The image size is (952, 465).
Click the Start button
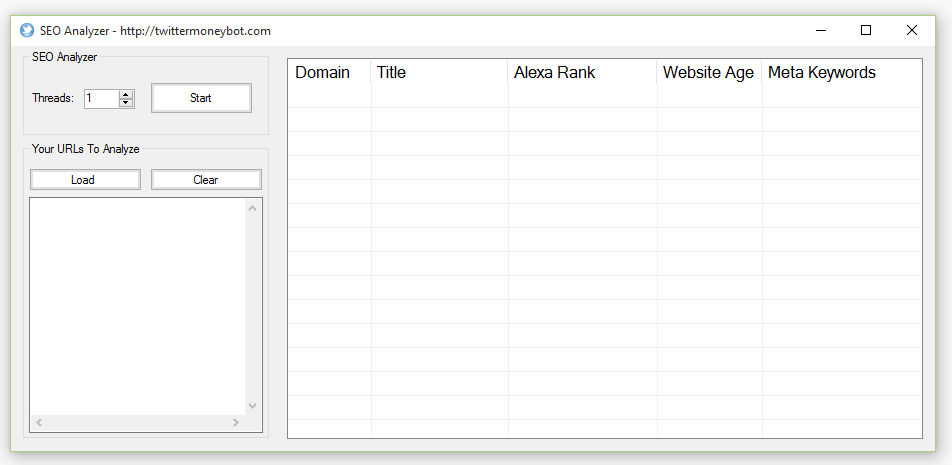click(201, 98)
